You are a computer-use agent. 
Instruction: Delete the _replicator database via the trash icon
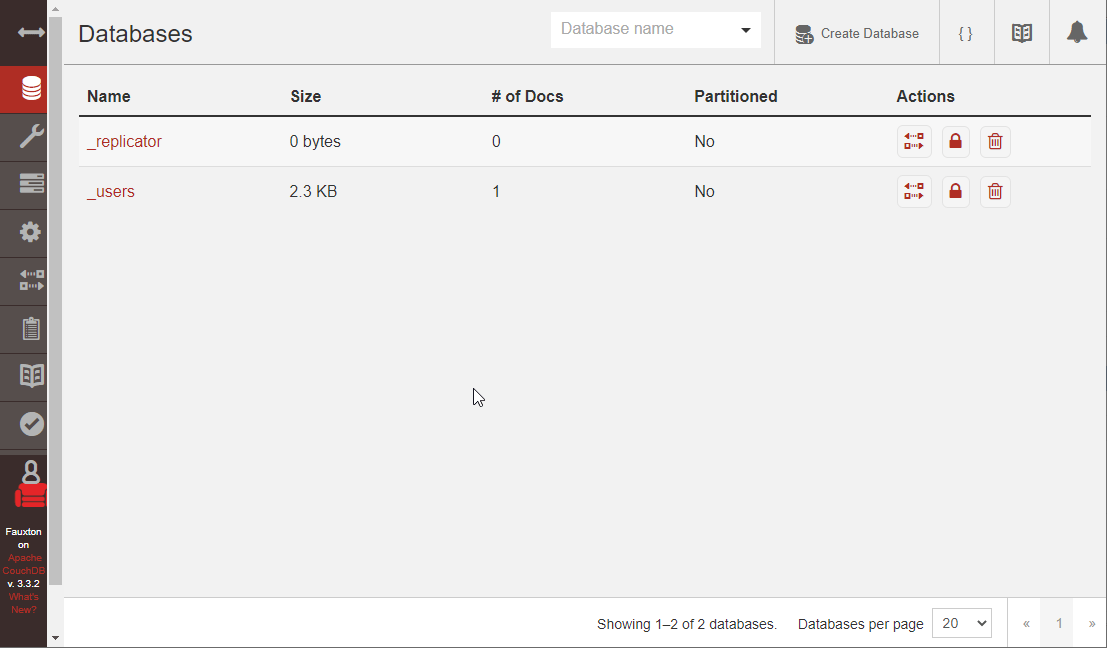[995, 141]
